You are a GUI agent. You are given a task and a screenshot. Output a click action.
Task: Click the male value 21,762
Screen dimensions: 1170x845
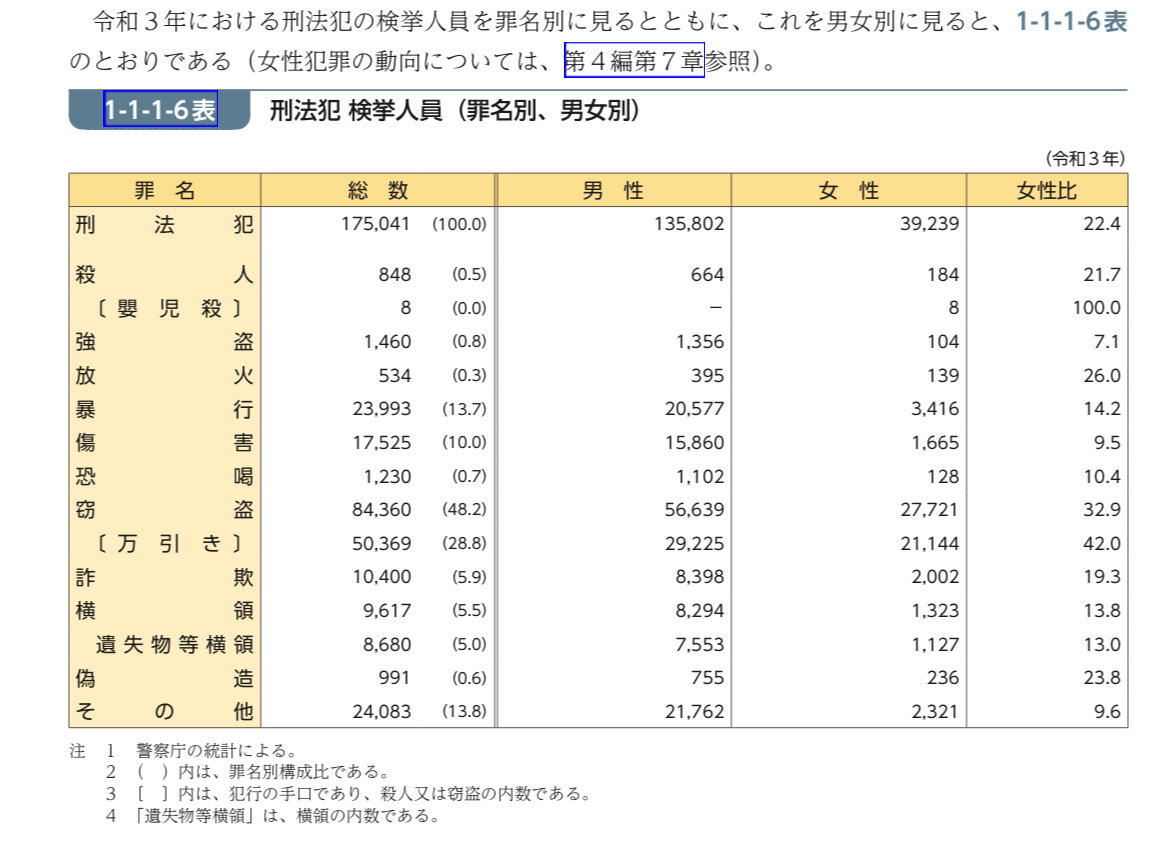(694, 711)
